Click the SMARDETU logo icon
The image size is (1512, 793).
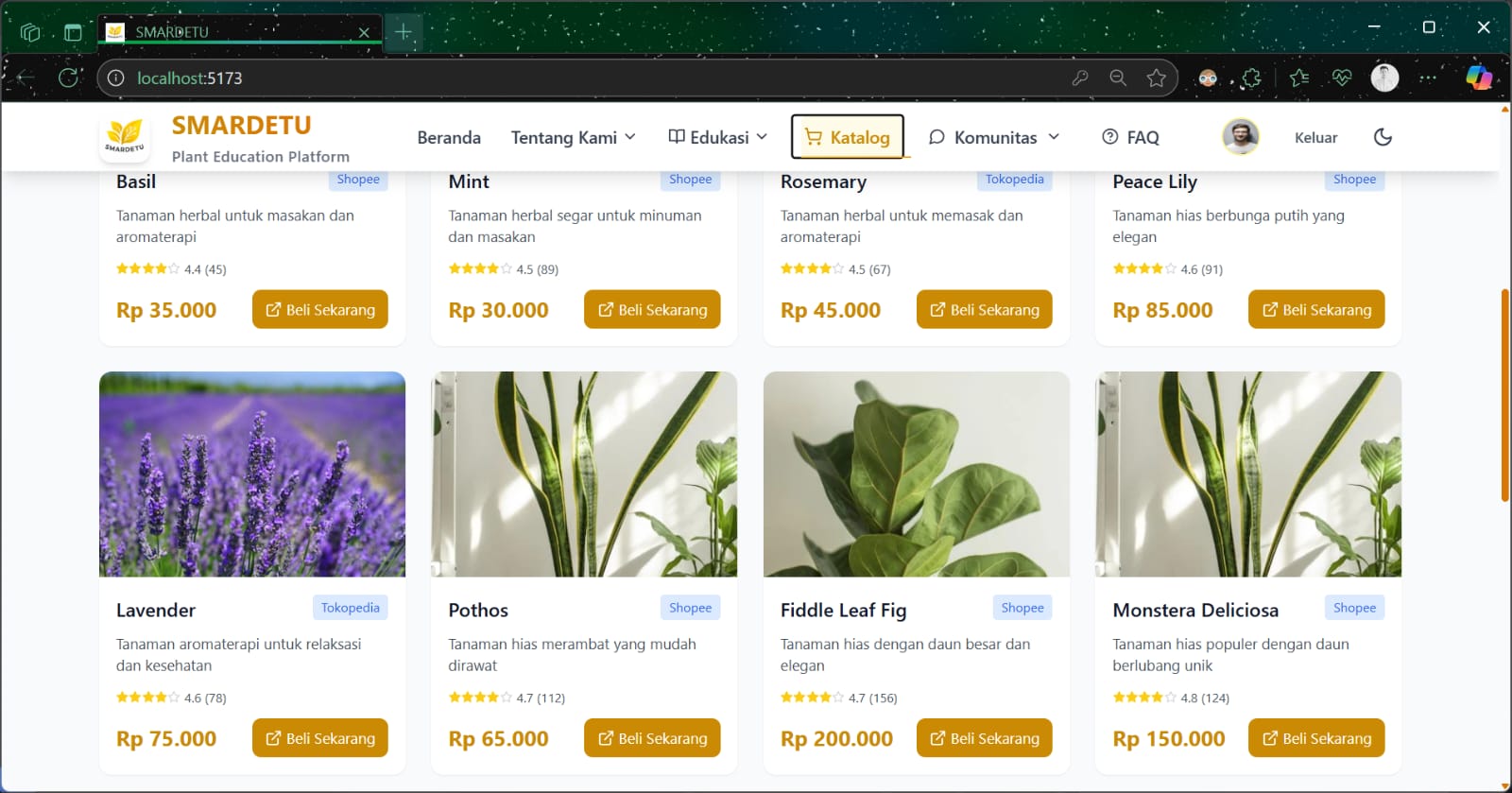[125, 137]
